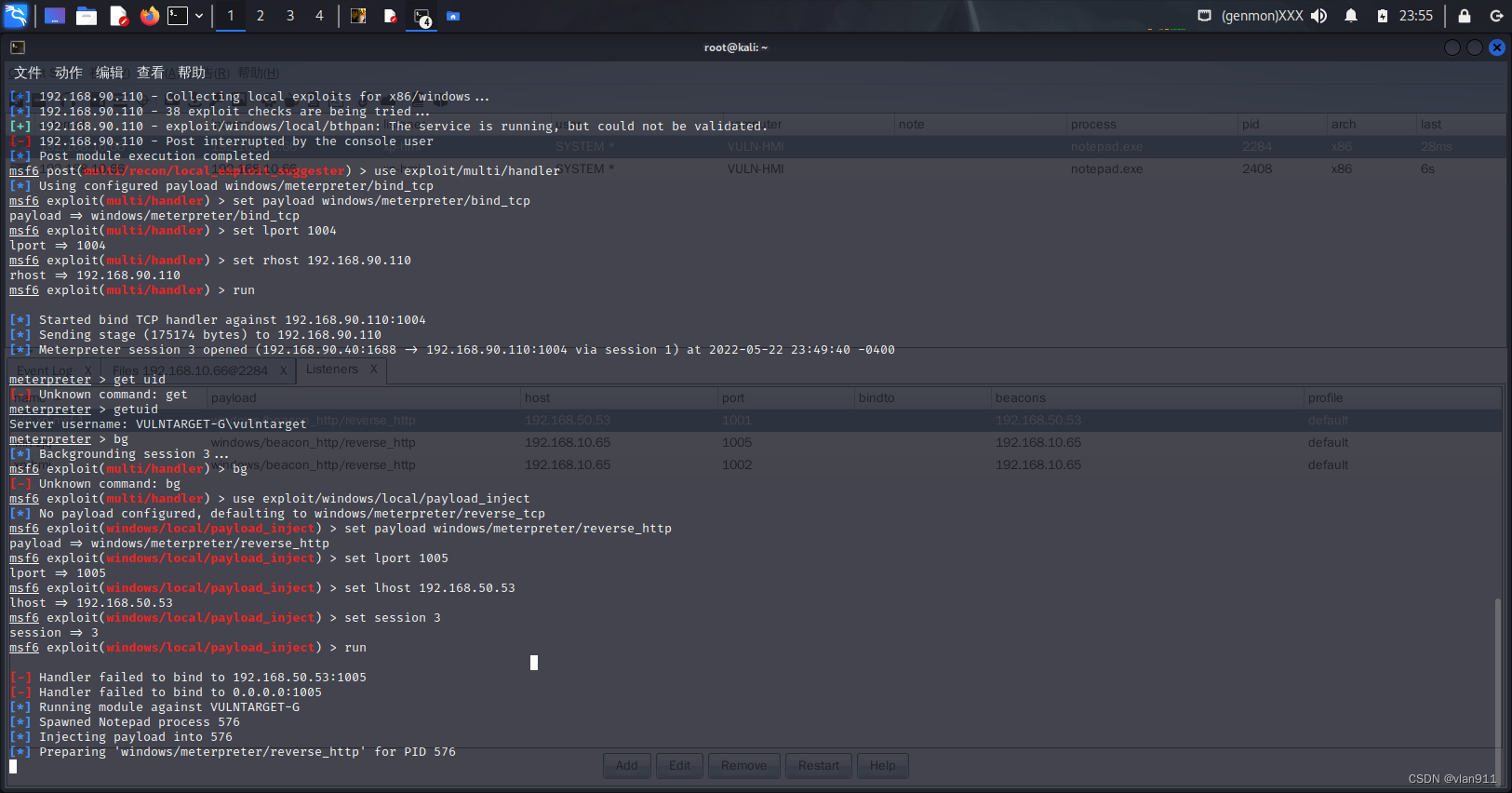Image resolution: width=1512 pixels, height=793 pixels.
Task: Close the root@kali terminal window
Action: tap(1497, 47)
